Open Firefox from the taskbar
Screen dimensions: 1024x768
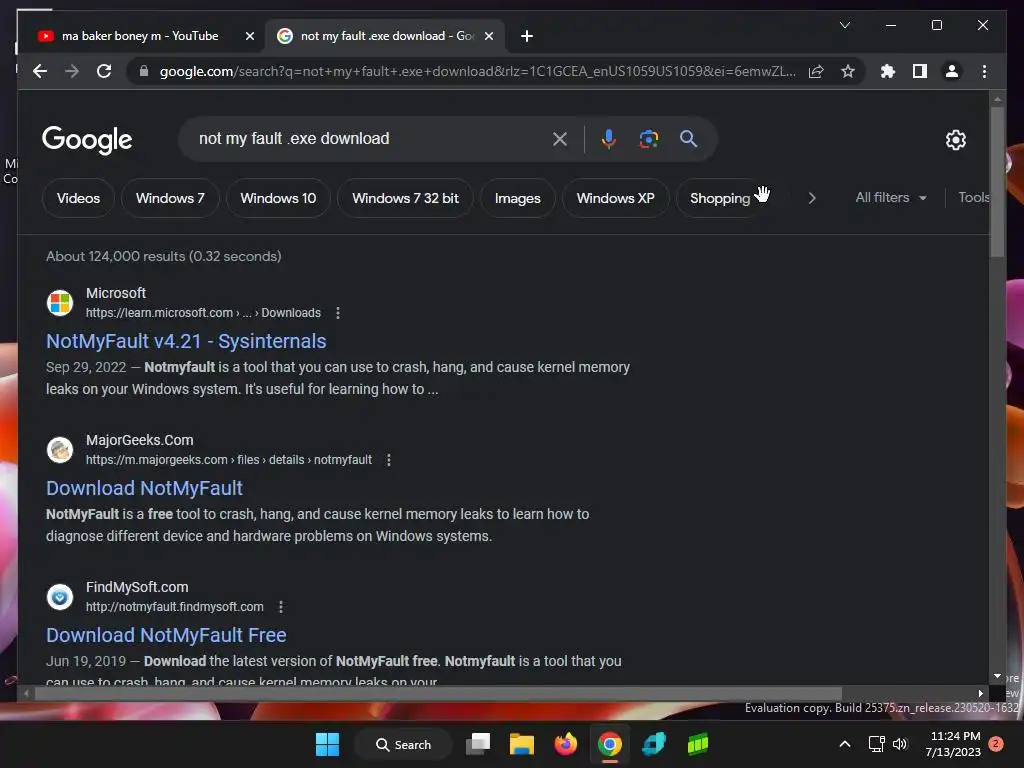[x=566, y=744]
